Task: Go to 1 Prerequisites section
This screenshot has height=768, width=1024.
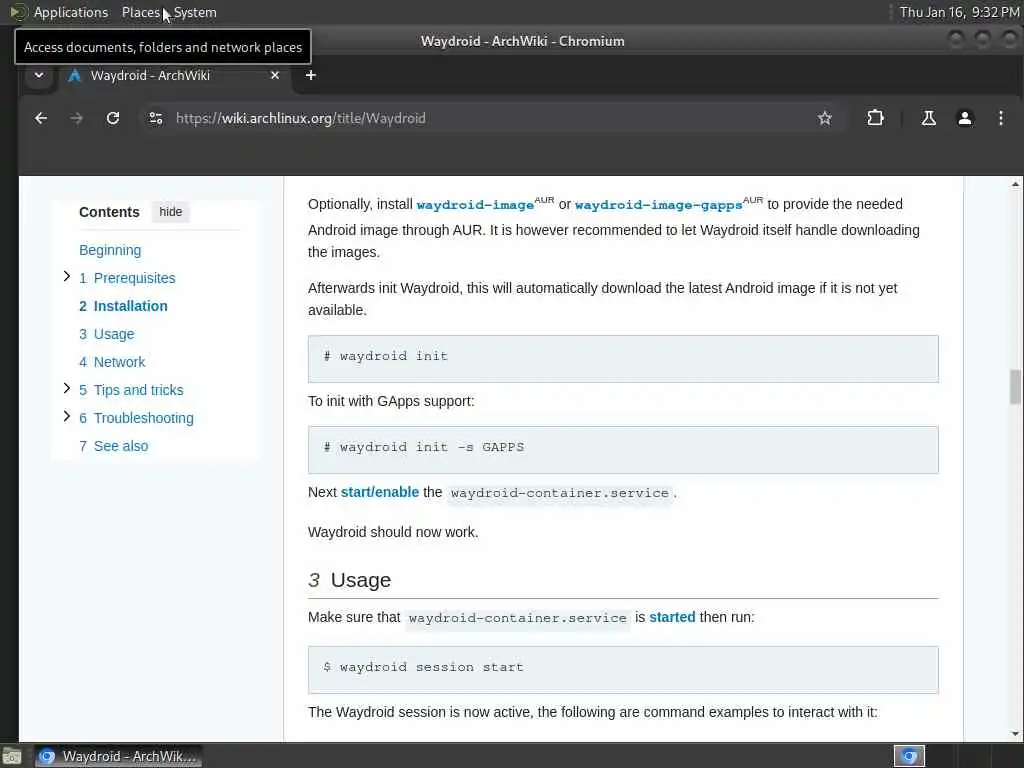Action: click(x=127, y=278)
